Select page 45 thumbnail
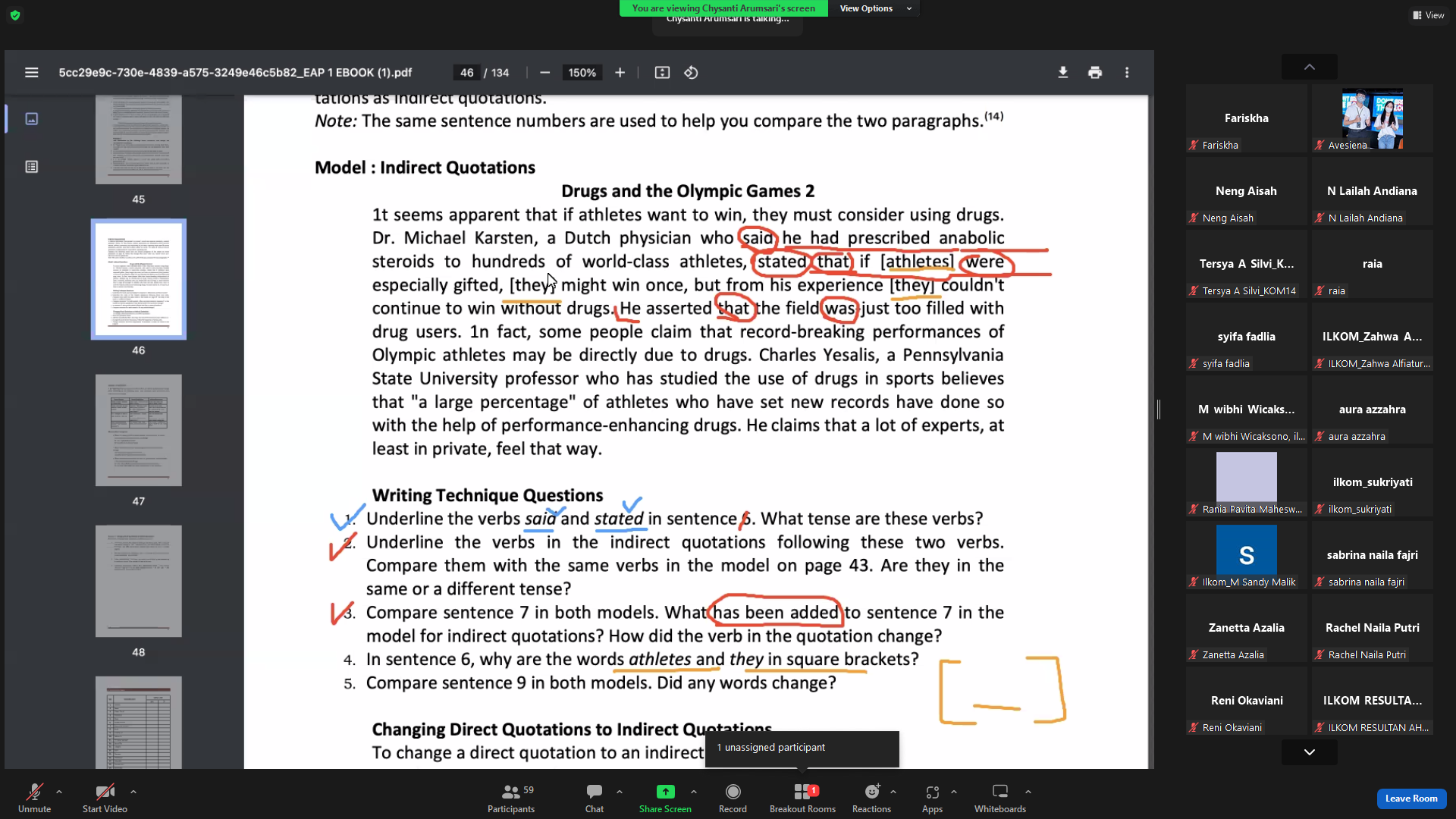Screen dimensions: 1456x819 click(138, 140)
